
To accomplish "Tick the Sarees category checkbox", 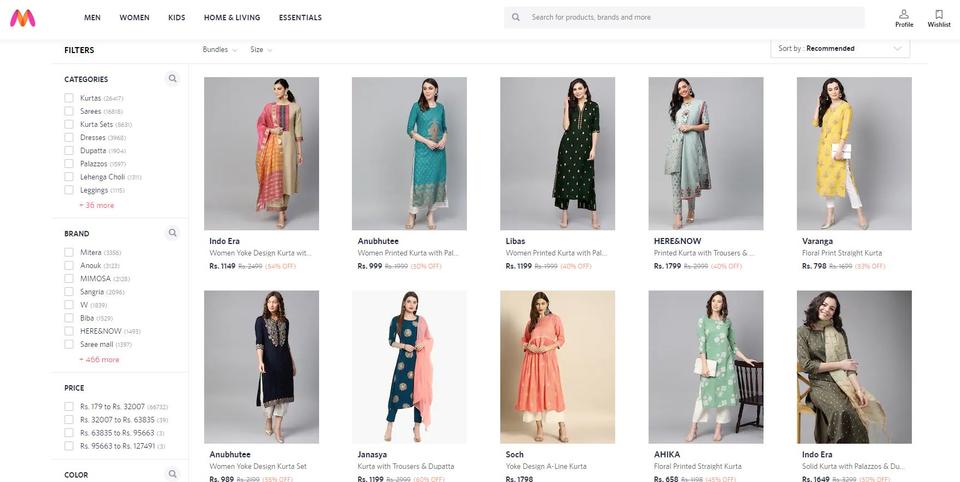I will 69,111.
